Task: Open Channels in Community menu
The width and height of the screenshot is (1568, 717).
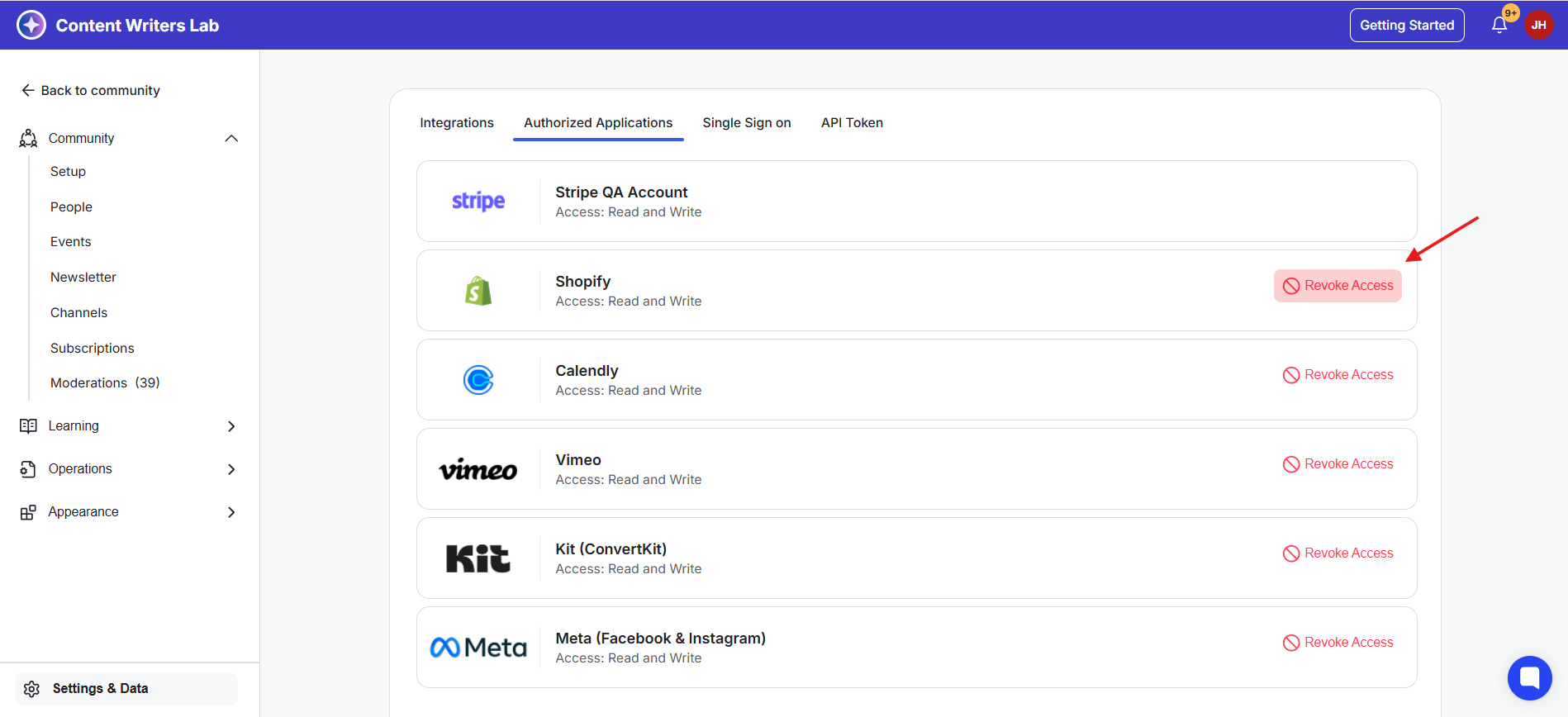Action: pos(78,312)
